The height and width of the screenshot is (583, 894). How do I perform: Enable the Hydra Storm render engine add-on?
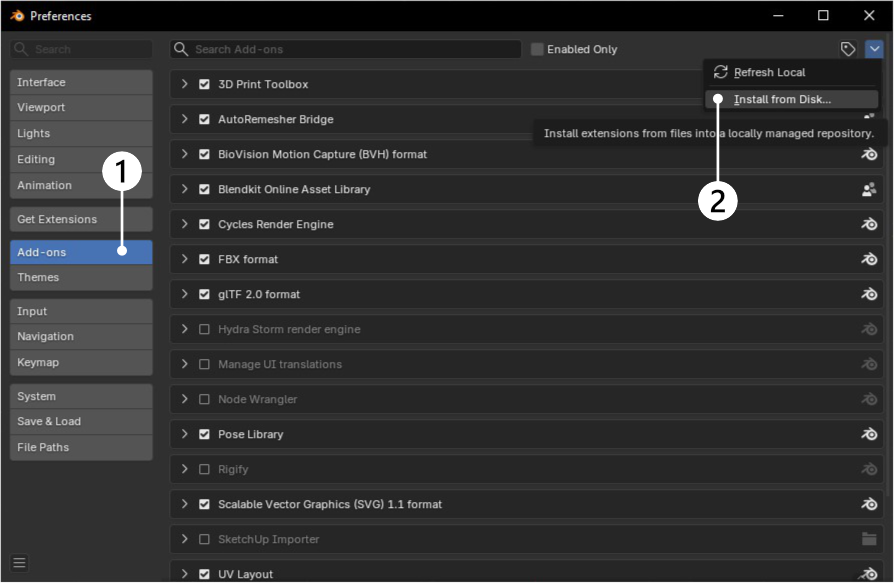(204, 329)
